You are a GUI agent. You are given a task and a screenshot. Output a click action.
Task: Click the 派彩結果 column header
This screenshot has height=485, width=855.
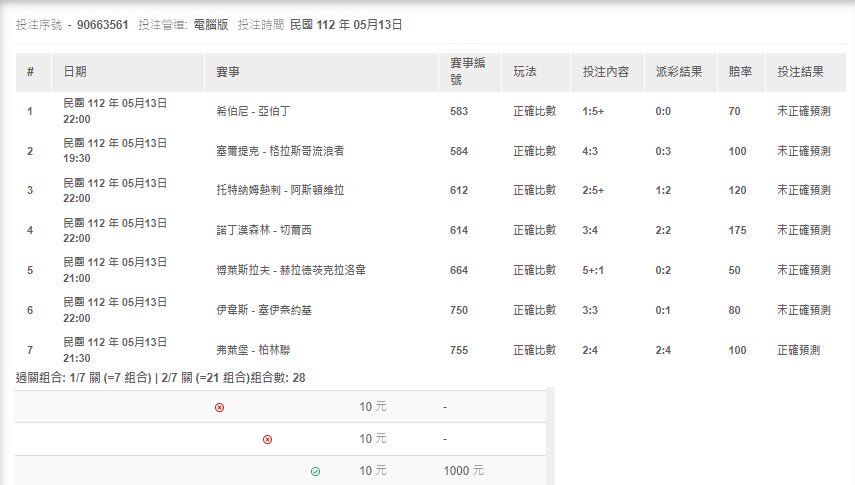point(678,72)
